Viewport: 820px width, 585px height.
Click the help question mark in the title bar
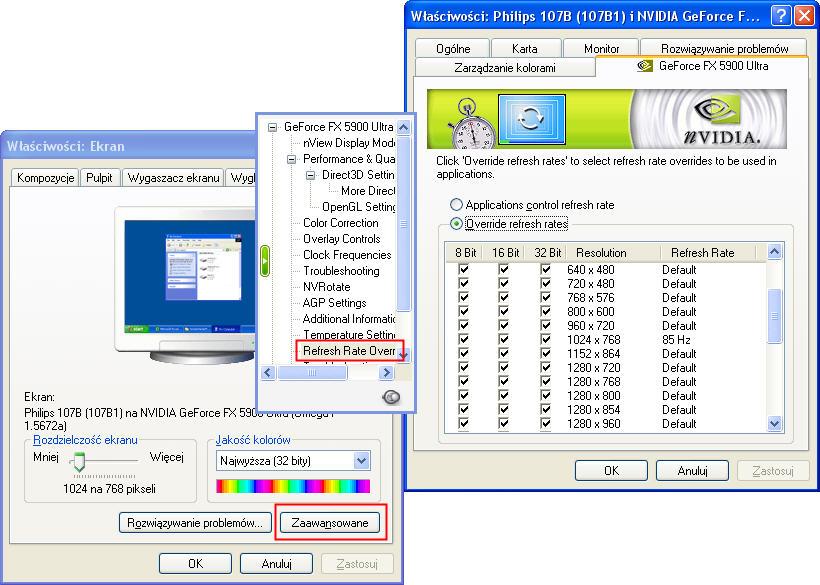click(x=781, y=16)
